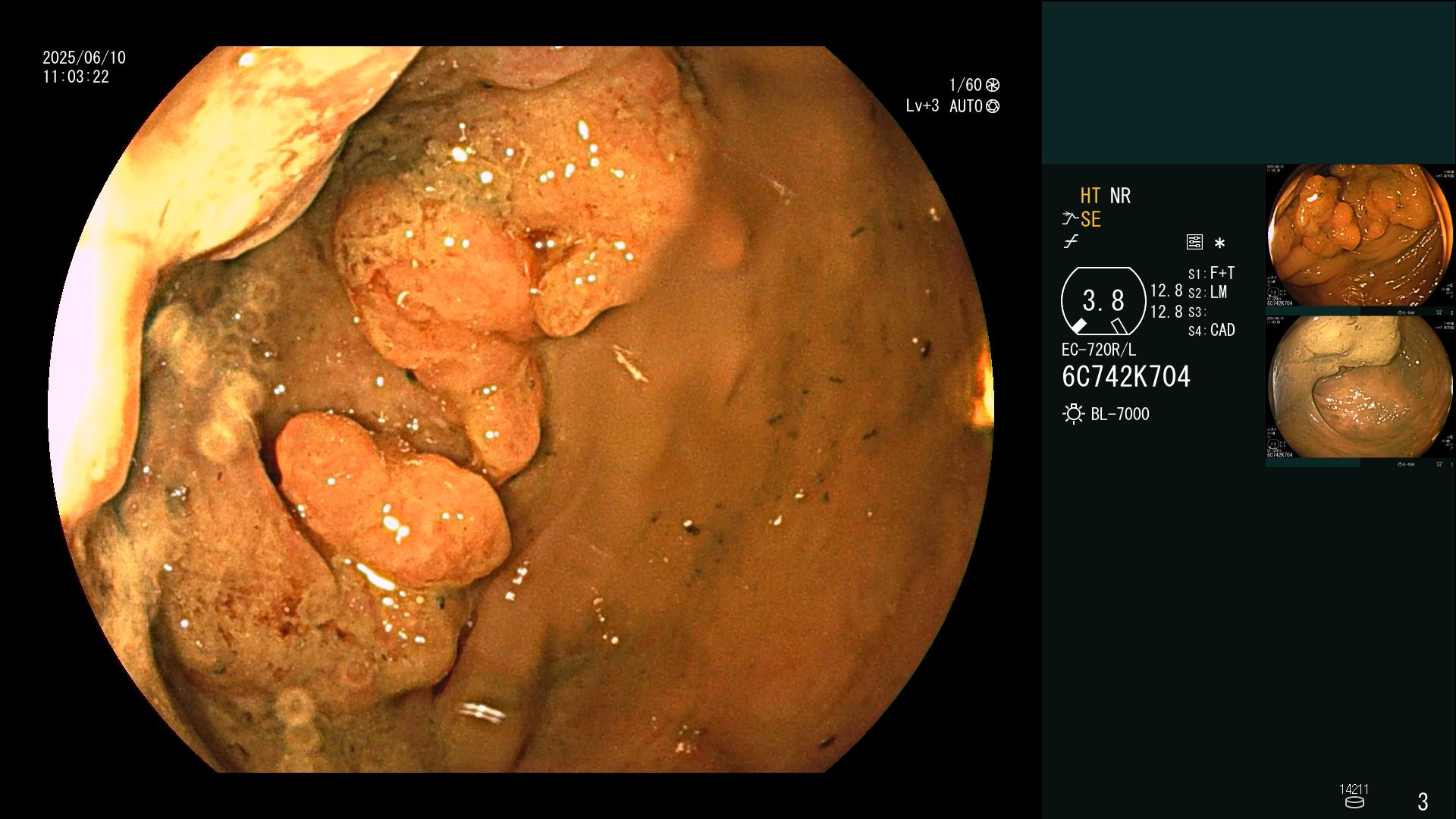This screenshot has width=1456, height=819.
Task: Click the HT indicator
Action: (x=1090, y=196)
